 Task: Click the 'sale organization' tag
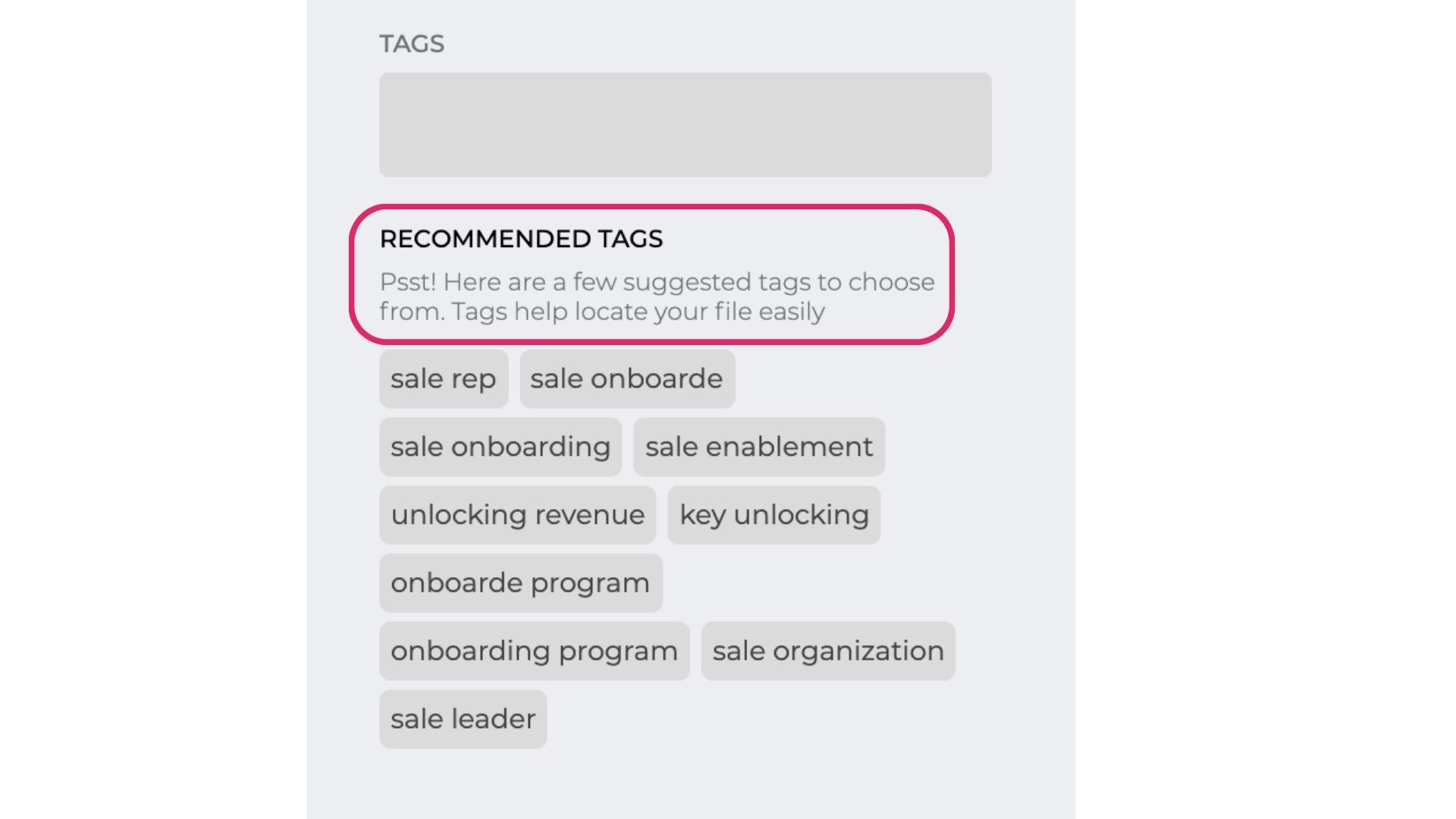click(x=828, y=650)
